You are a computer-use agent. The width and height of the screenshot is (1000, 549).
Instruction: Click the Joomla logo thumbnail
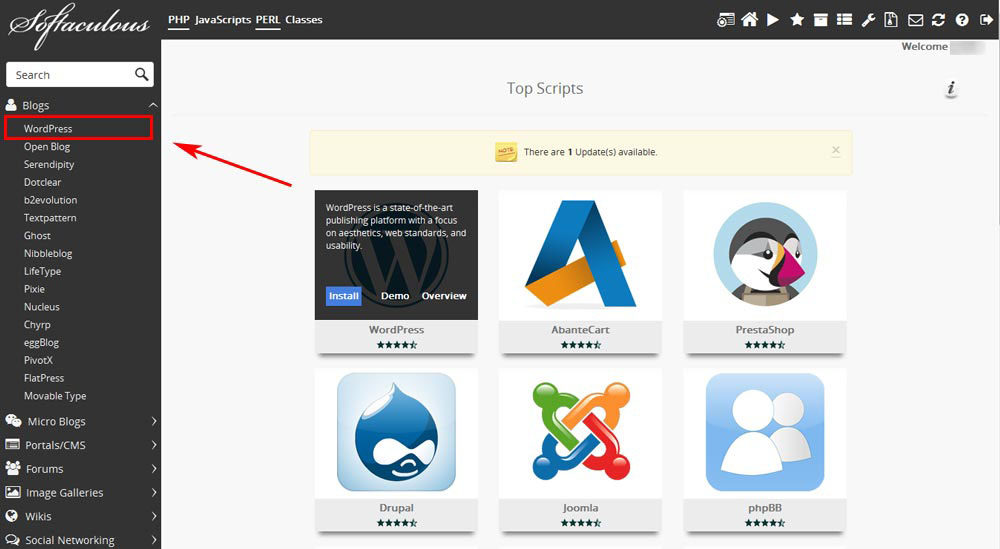[580, 432]
